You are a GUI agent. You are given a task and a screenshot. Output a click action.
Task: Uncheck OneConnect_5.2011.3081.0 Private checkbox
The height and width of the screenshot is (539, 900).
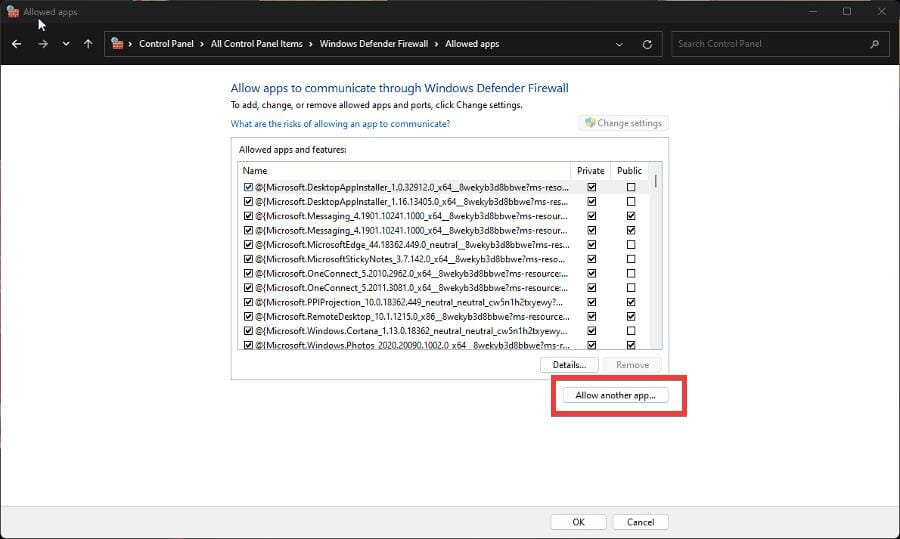pyautogui.click(x=592, y=288)
